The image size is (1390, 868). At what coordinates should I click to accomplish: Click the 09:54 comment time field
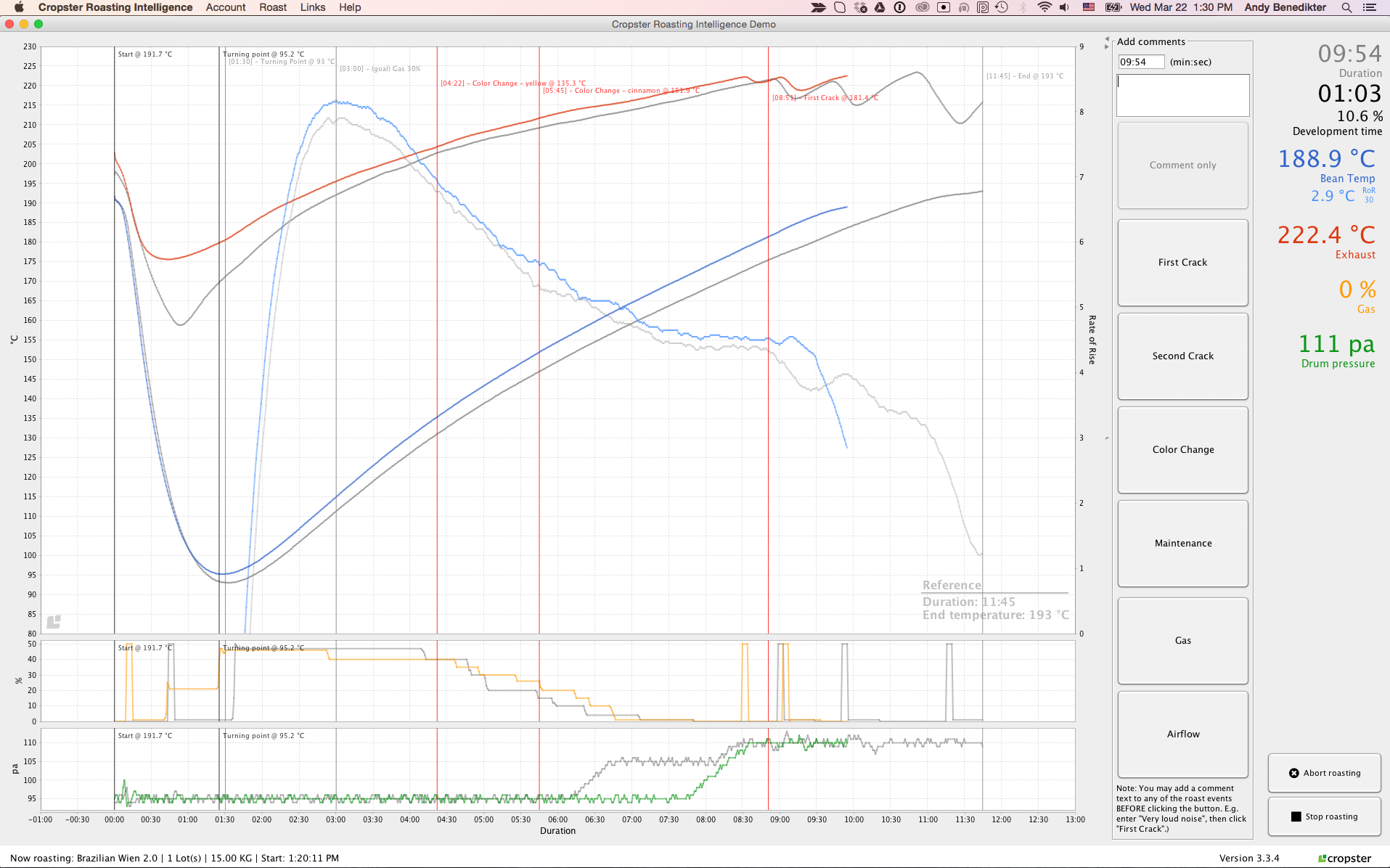tap(1141, 62)
